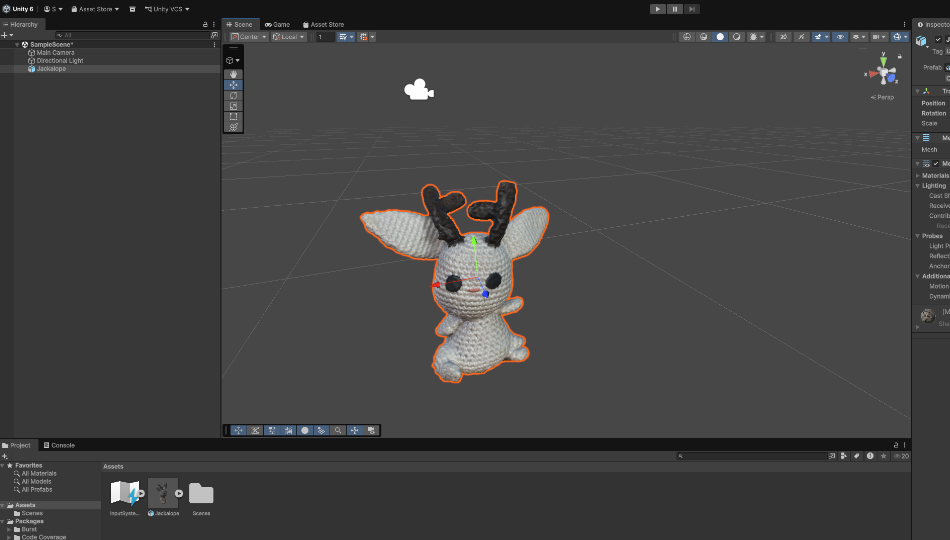The height and width of the screenshot is (540, 950).
Task: Open the scene effects dropdown arrow
Action: (x=826, y=37)
